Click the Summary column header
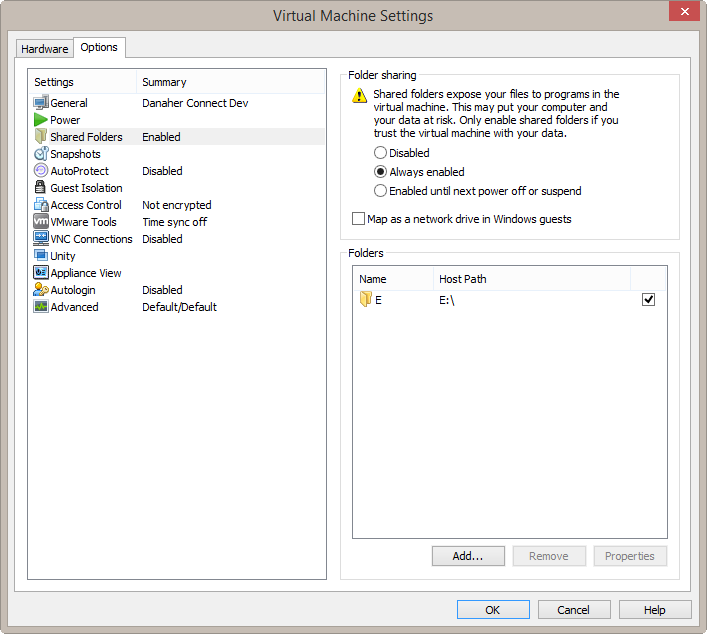The image size is (707, 634). [230, 82]
